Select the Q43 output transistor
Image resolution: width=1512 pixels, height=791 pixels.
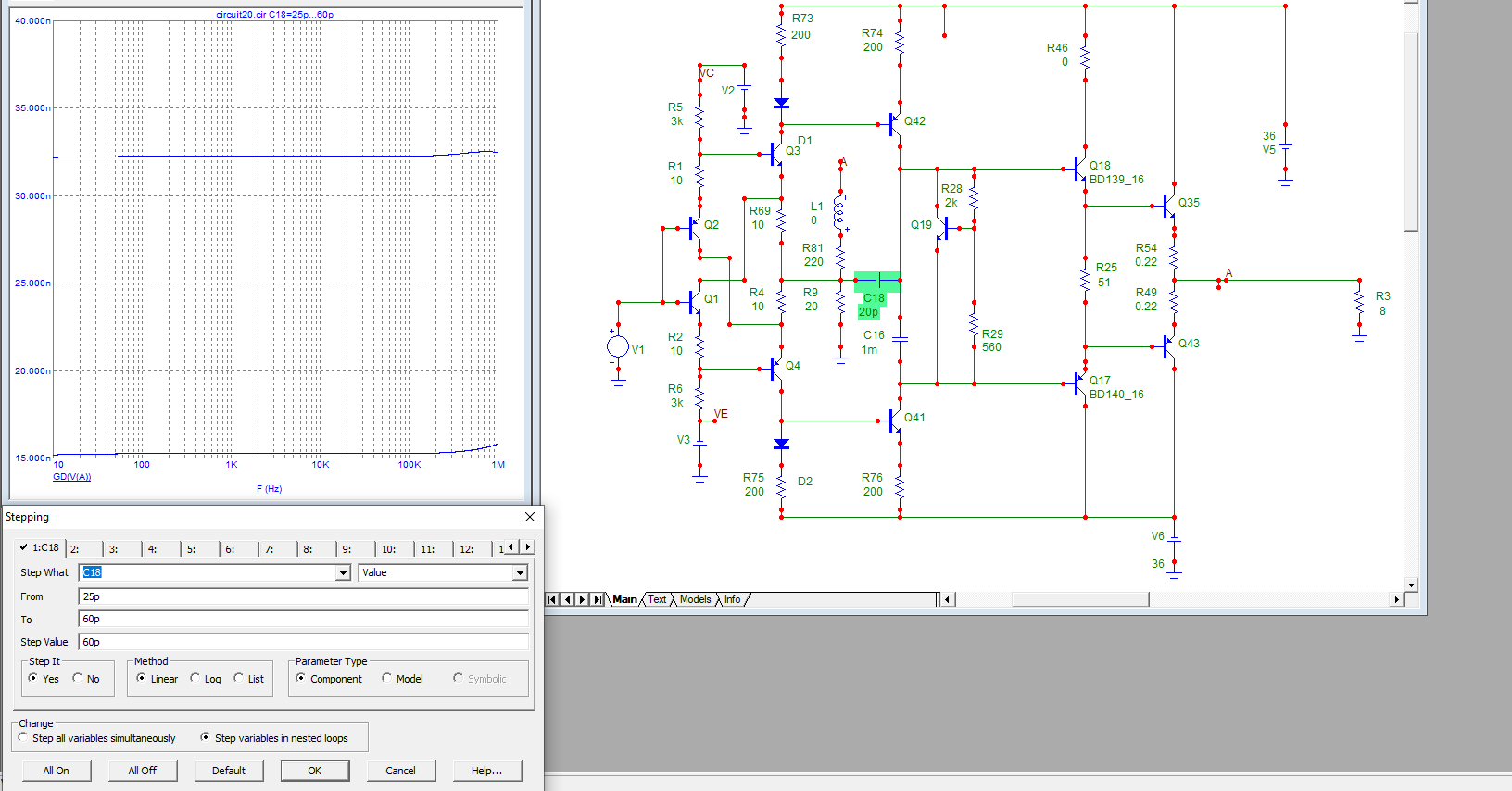click(1167, 346)
